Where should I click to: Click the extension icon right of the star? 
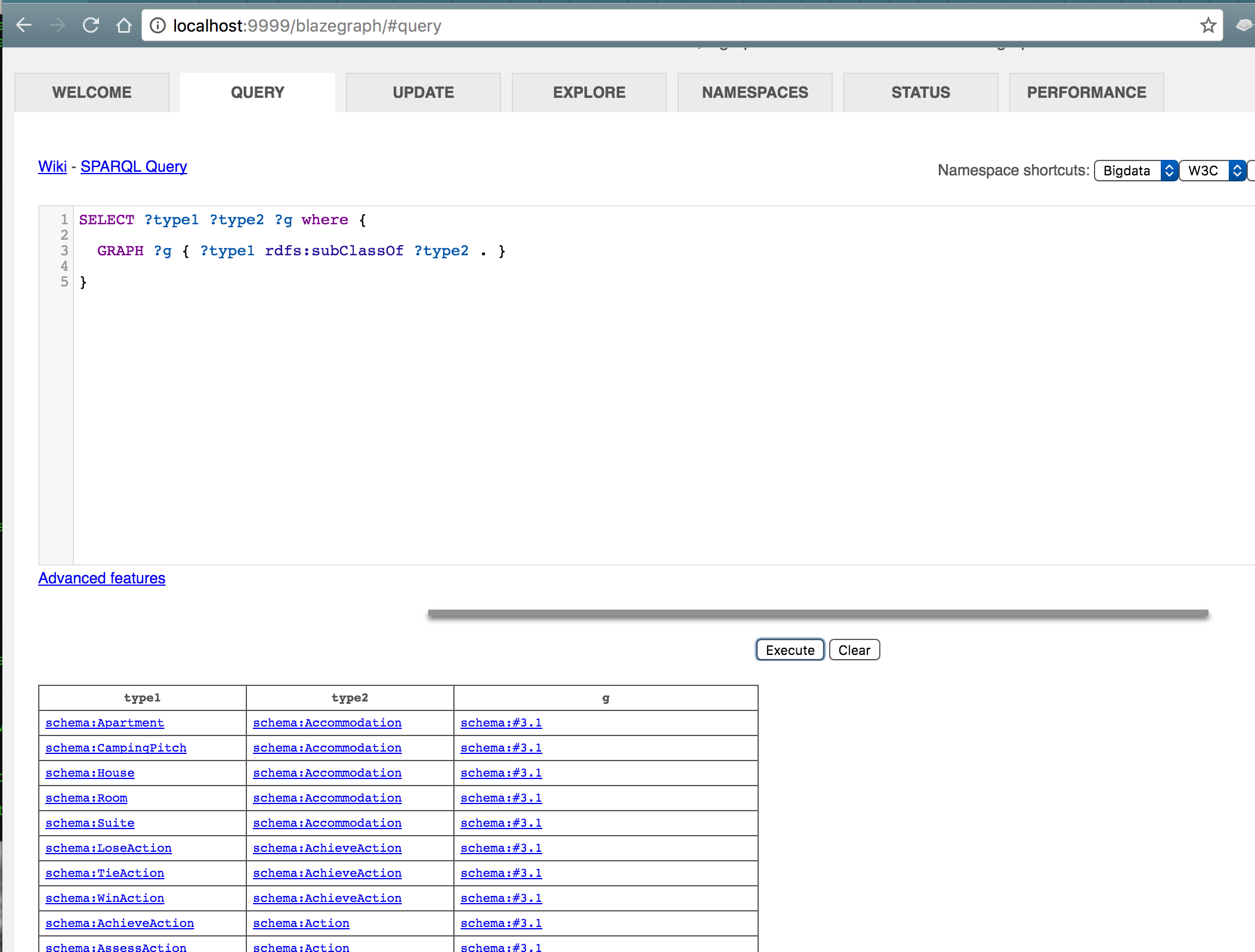click(x=1242, y=25)
